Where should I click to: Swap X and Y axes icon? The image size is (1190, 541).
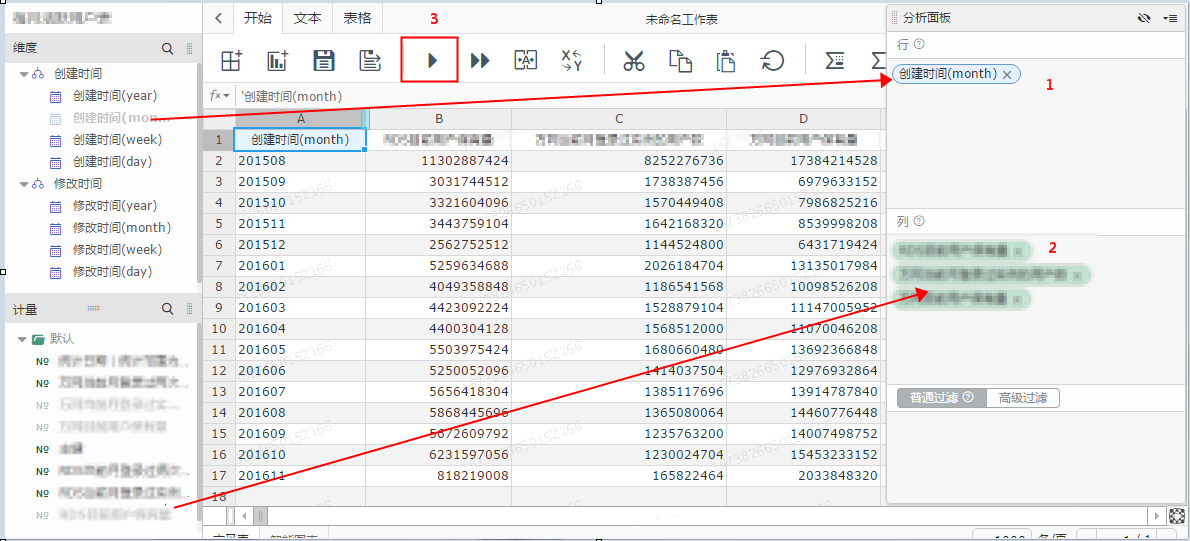pyautogui.click(x=571, y=61)
